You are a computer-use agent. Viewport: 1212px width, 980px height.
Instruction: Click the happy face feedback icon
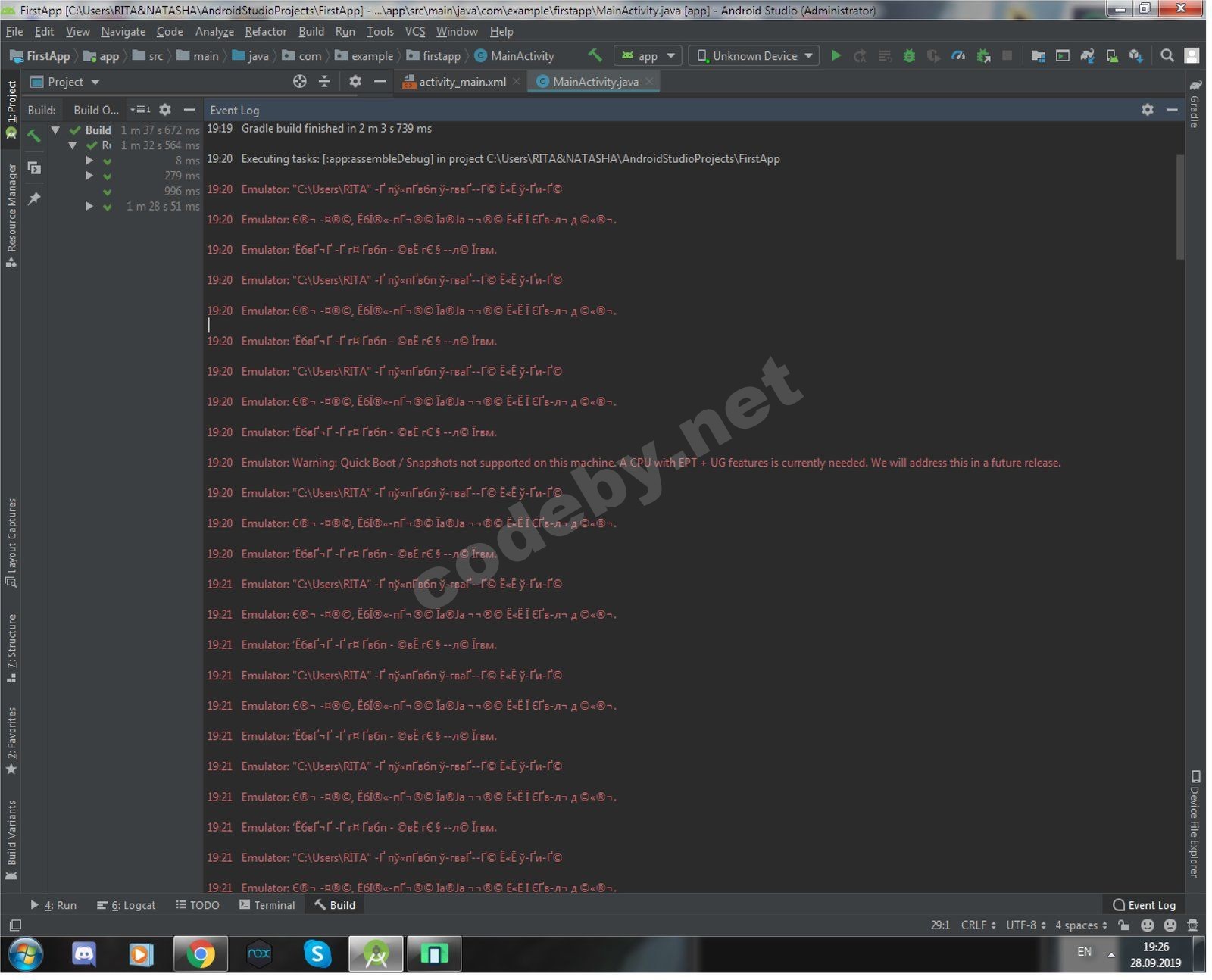pyautogui.click(x=1148, y=925)
